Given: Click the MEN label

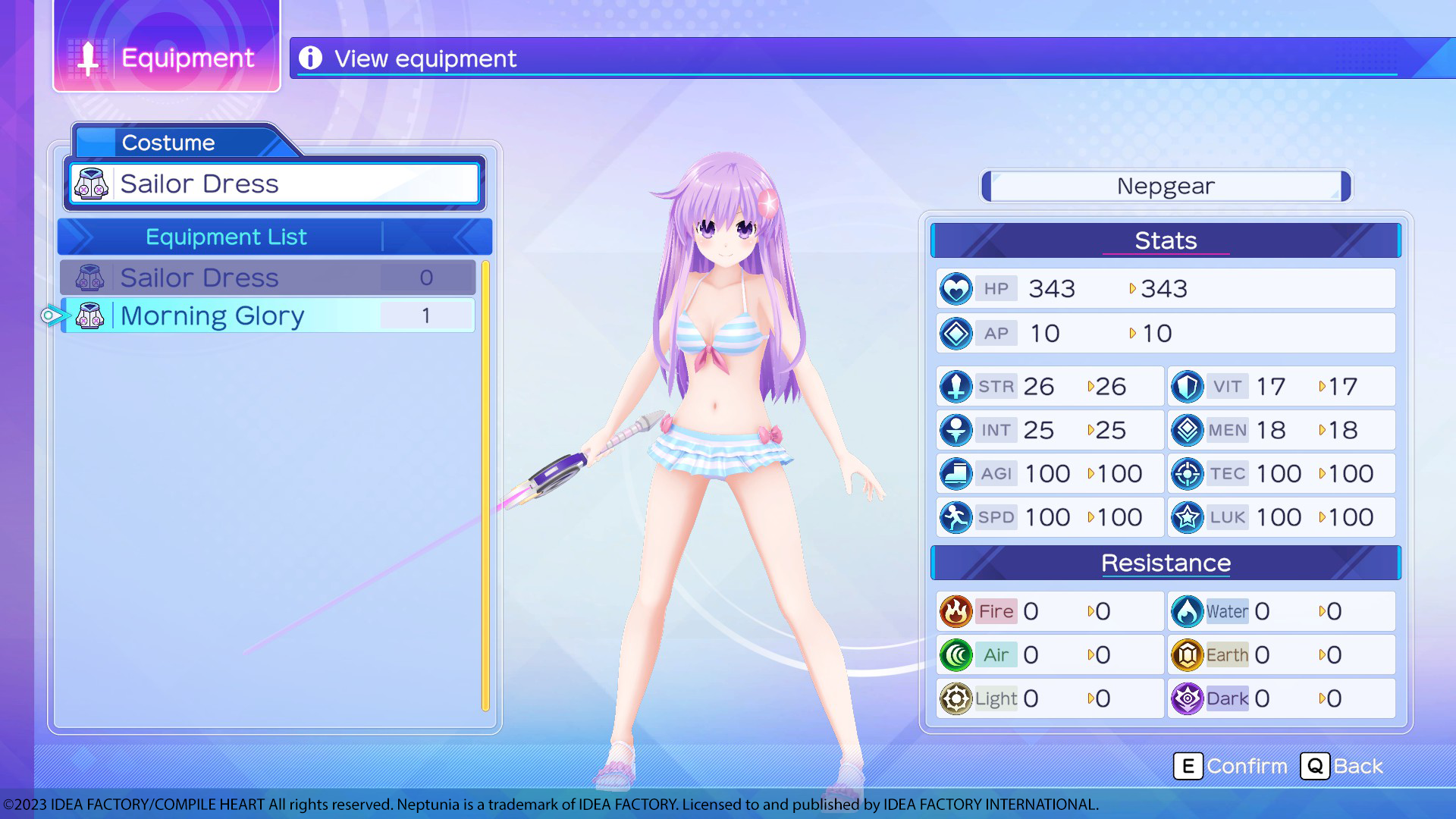Looking at the screenshot, I should (1227, 431).
